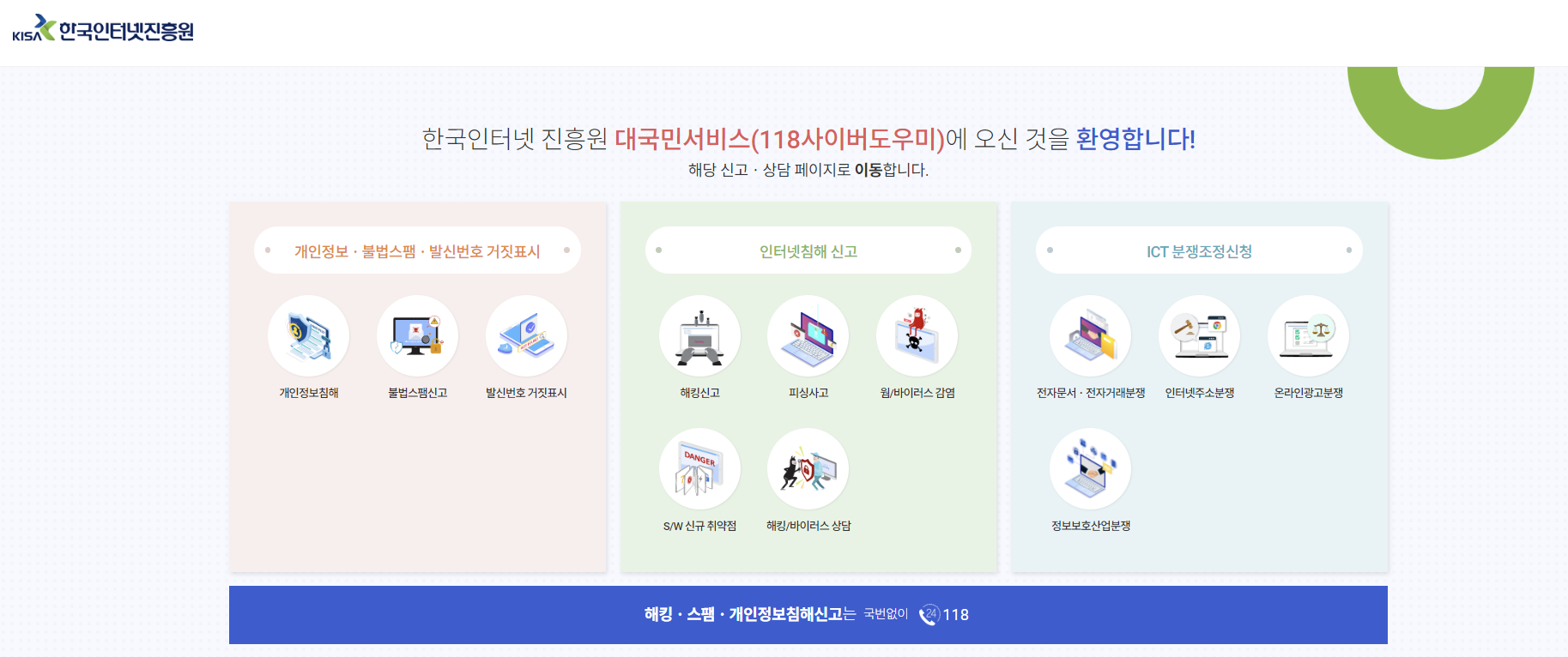Click the 24-hour phone icon near 118
This screenshot has height=657, width=1568.
pyautogui.click(x=929, y=615)
